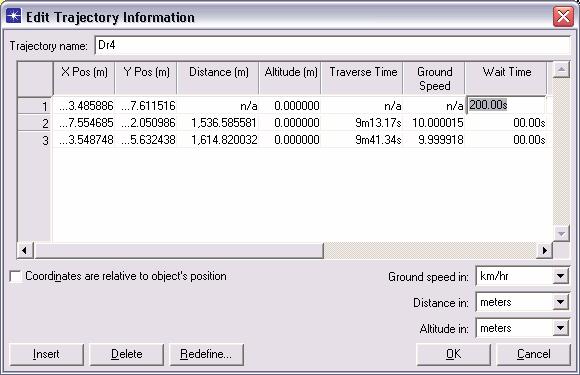Image resolution: width=580 pixels, height=375 pixels.
Task: Click the Traverse Time cell 9m13.17s
Action: (362, 123)
